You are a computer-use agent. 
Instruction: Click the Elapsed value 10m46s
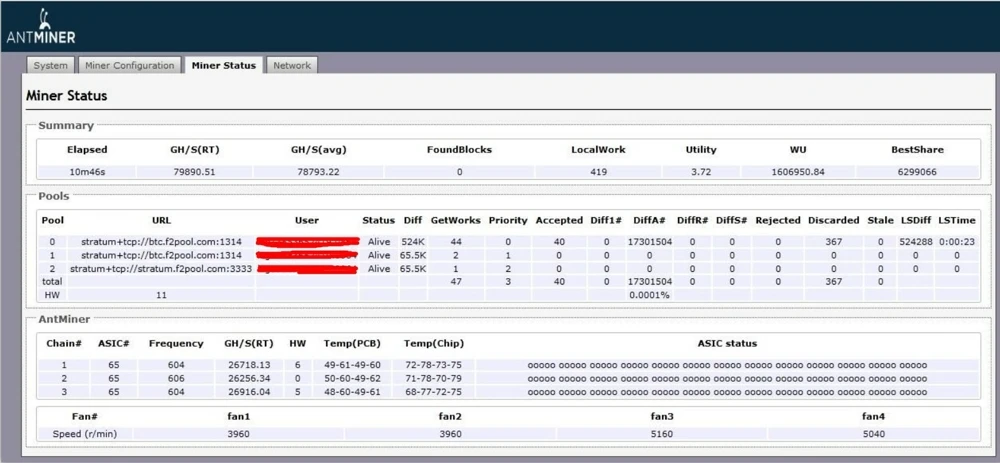click(87, 172)
